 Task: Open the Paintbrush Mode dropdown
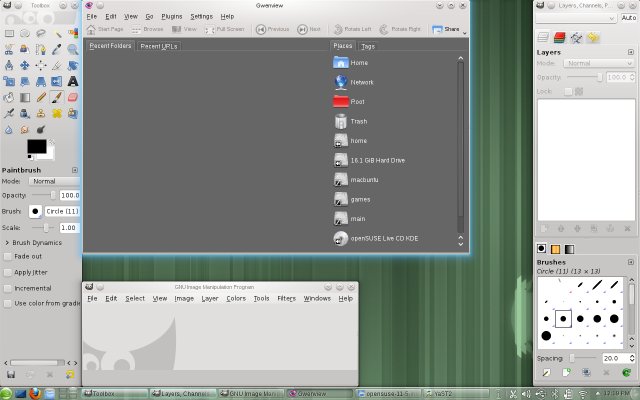(53, 181)
